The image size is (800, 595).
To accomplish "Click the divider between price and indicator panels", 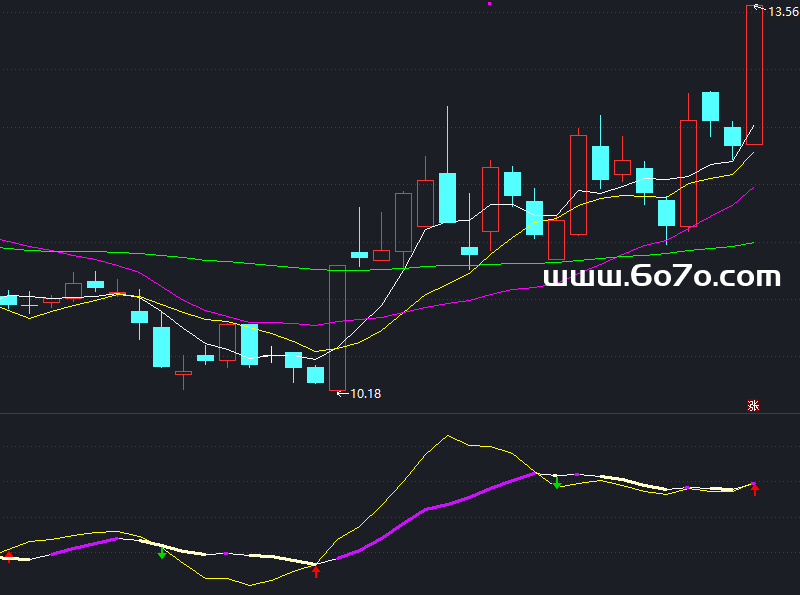I will [x=400, y=413].
